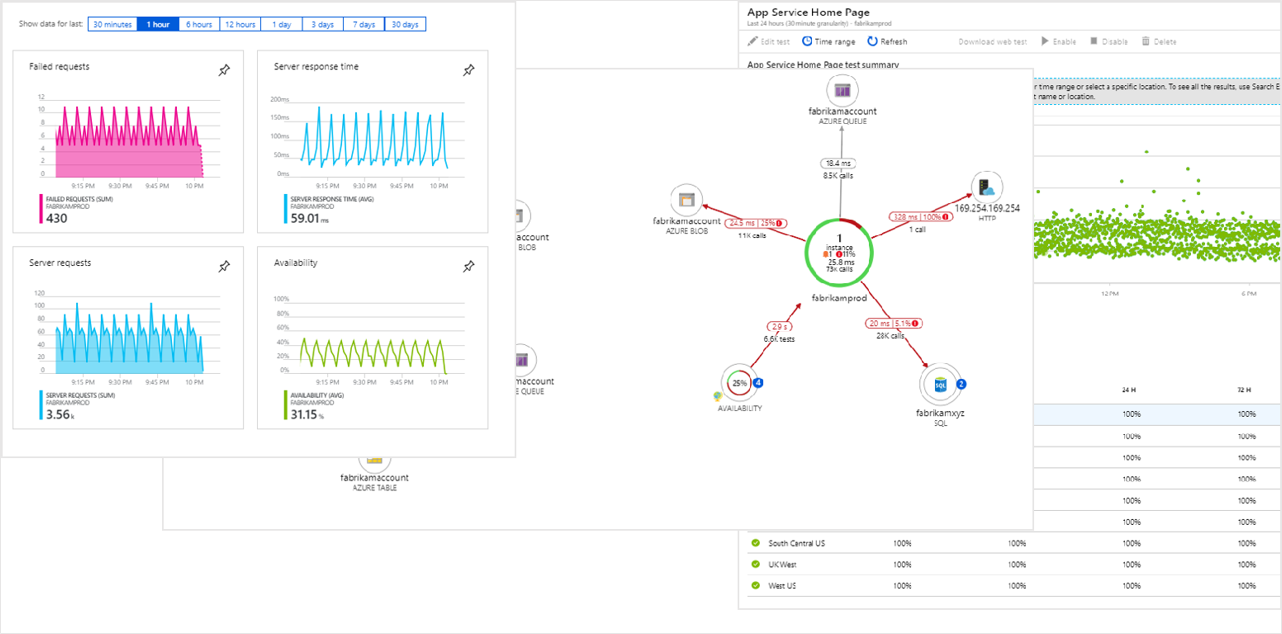Select the 30 minutes time range tab

click(112, 24)
